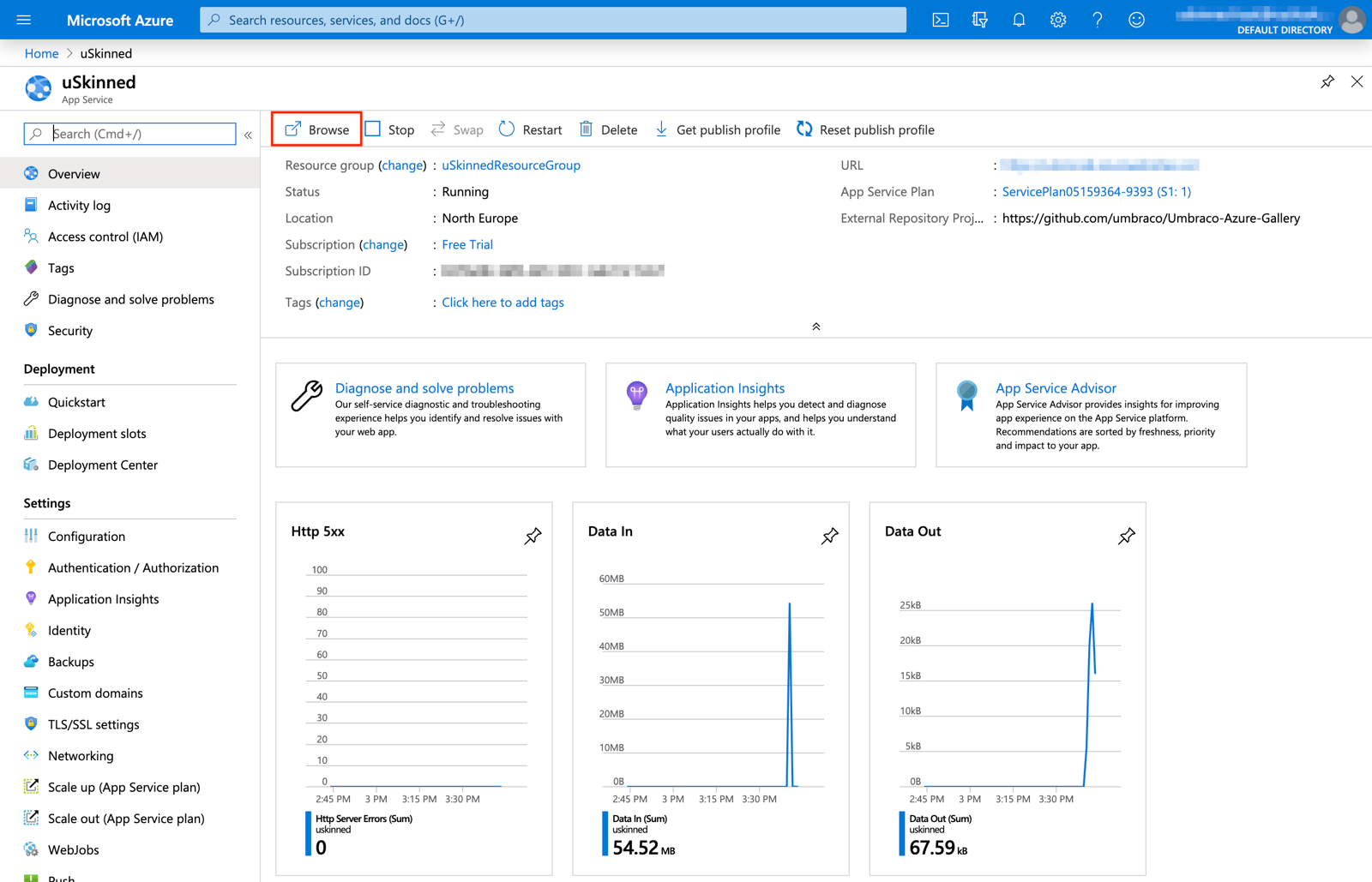Click here to add tags link
Viewport: 1372px width, 882px height.
pyautogui.click(x=502, y=303)
